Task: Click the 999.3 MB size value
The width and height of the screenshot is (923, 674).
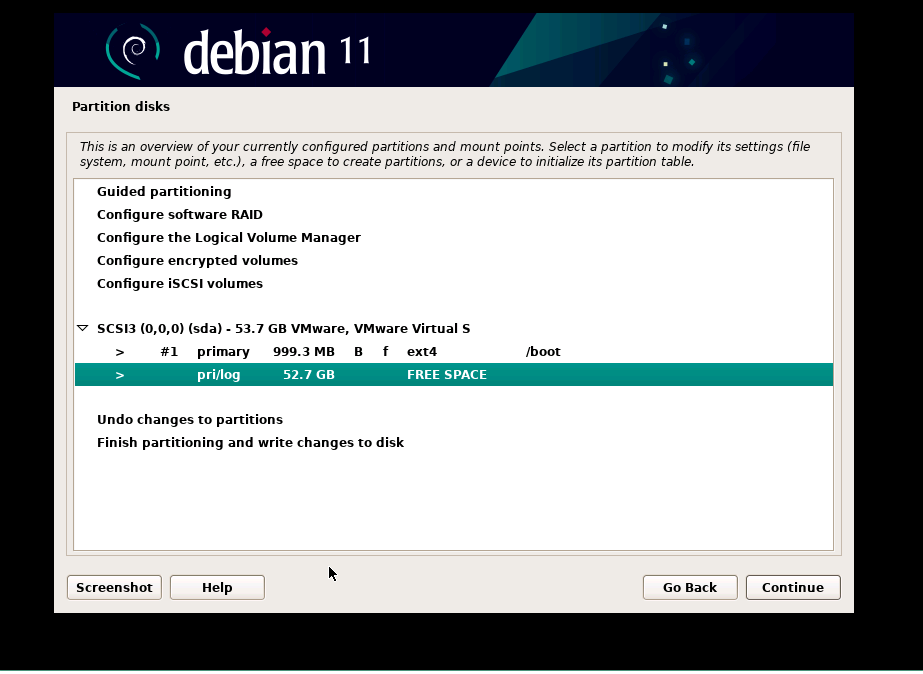Action: [304, 351]
